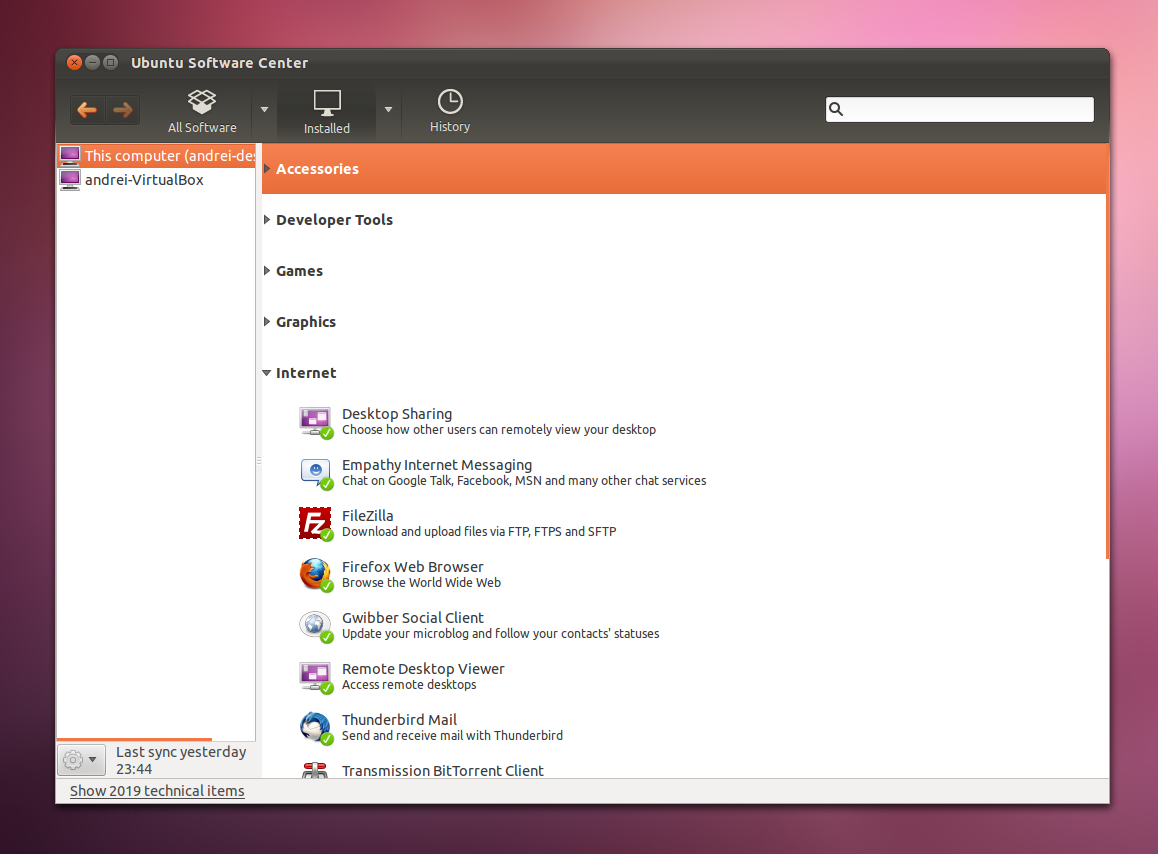Click the Transmission BitTorrent Client icon
Viewport: 1158px width, 854px height.
[315, 770]
